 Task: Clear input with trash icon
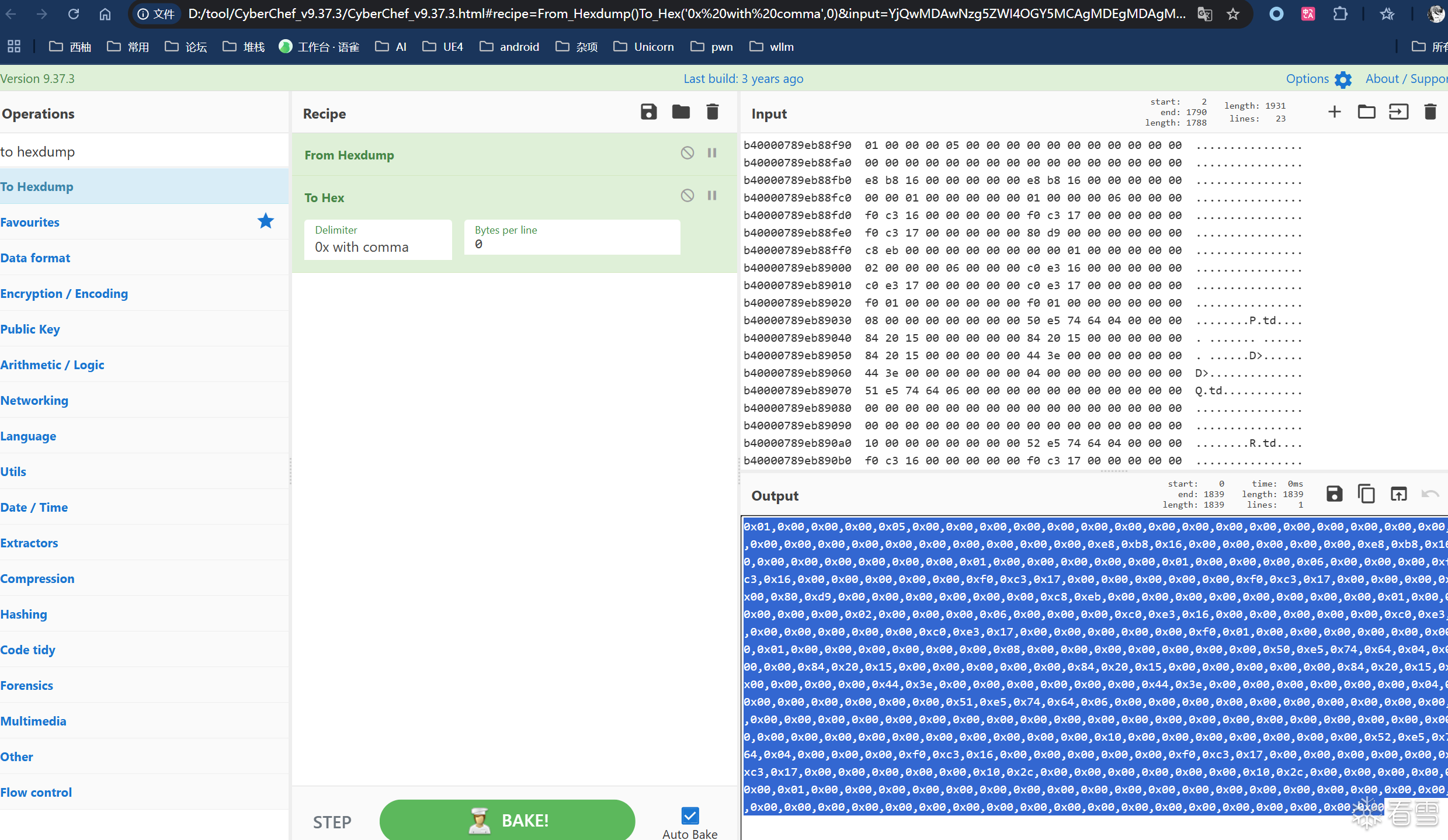coord(1430,112)
